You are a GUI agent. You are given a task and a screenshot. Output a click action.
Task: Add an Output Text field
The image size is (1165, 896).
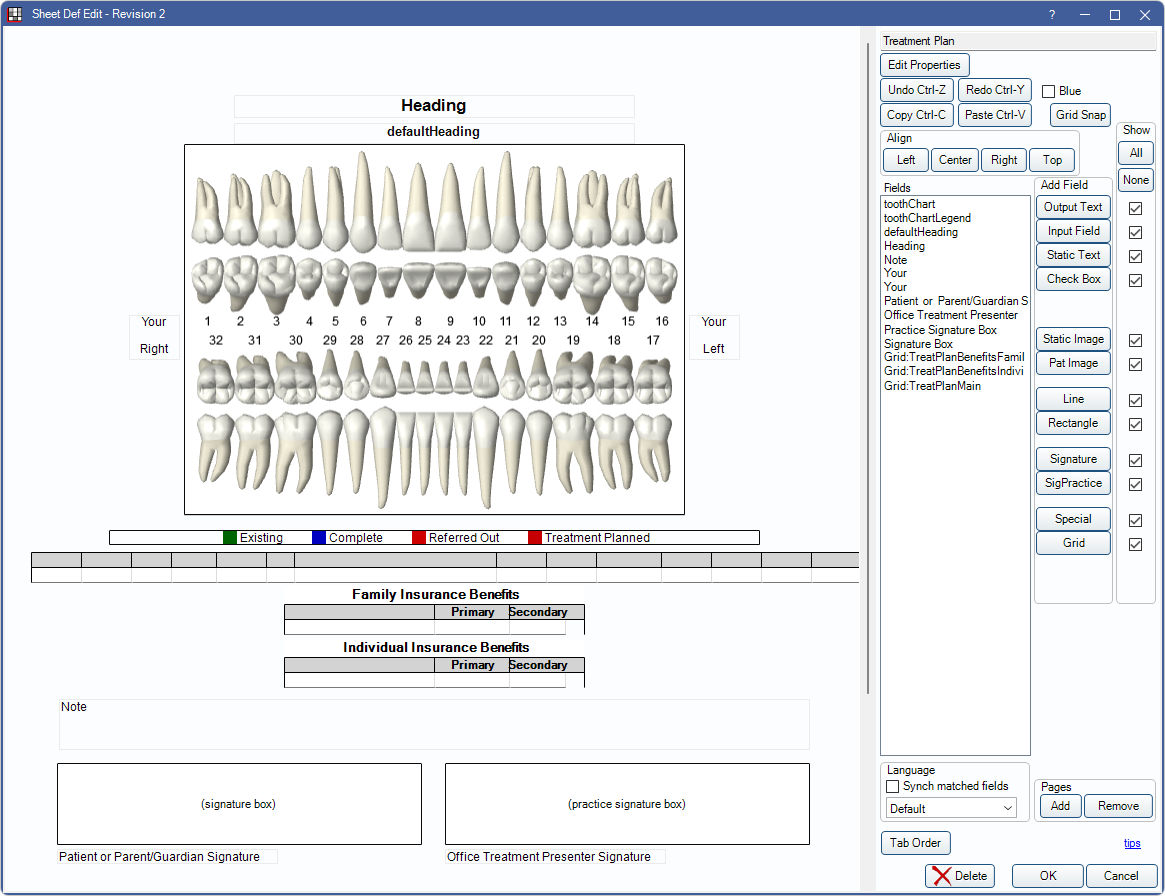1072,207
